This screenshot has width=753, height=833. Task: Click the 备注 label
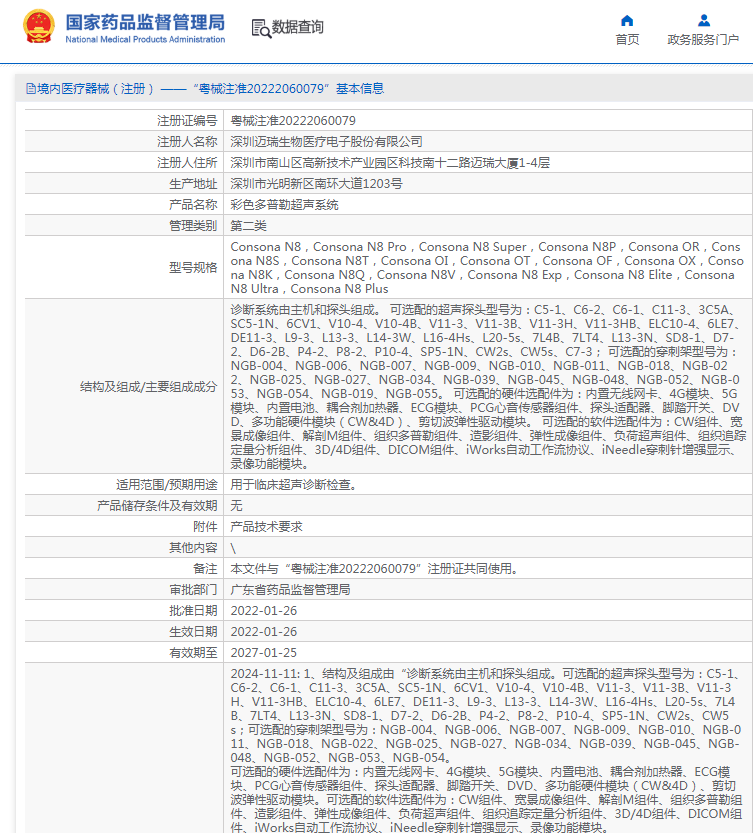(205, 568)
